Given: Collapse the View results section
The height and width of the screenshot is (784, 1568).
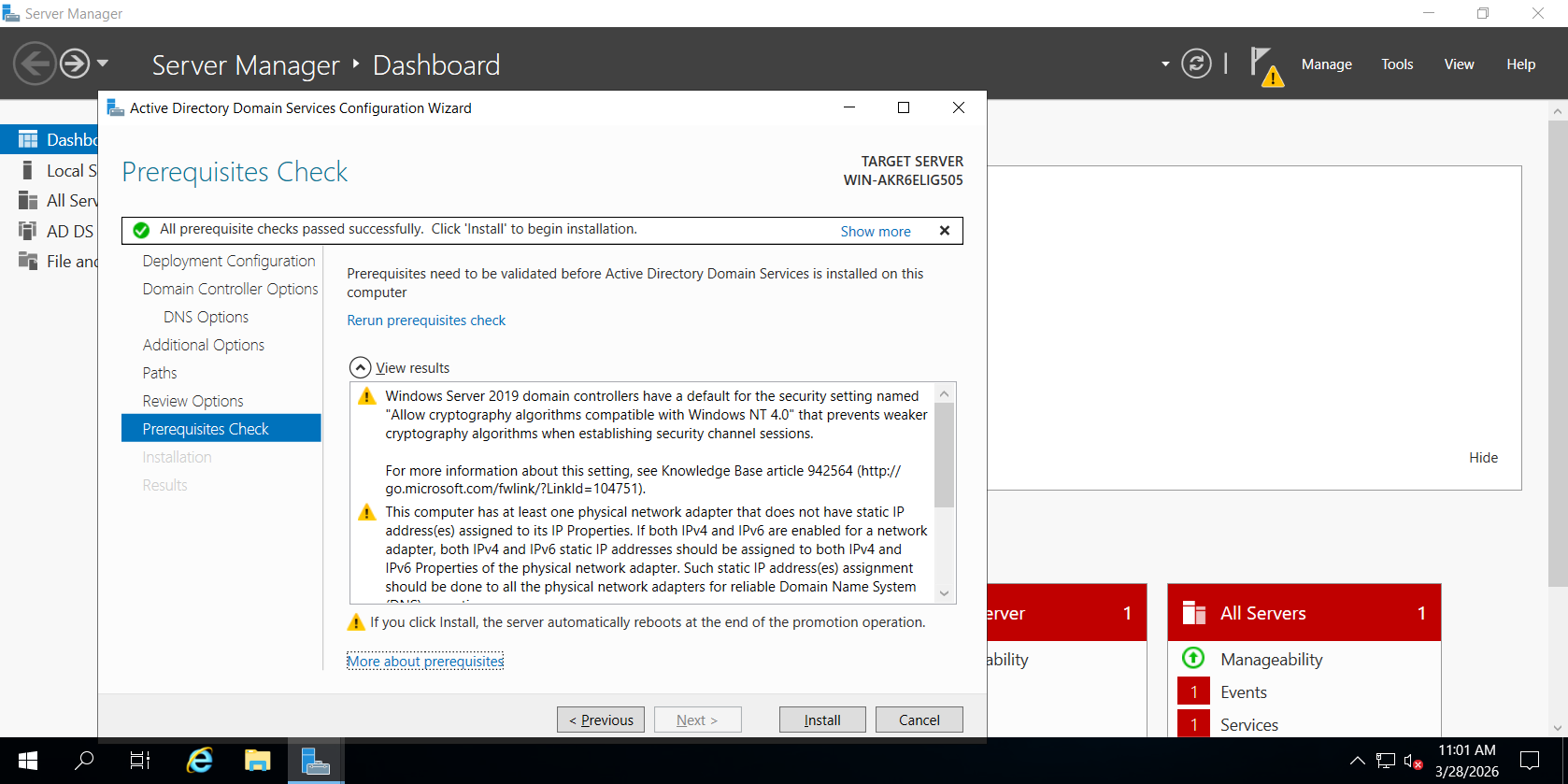Looking at the screenshot, I should pyautogui.click(x=360, y=367).
